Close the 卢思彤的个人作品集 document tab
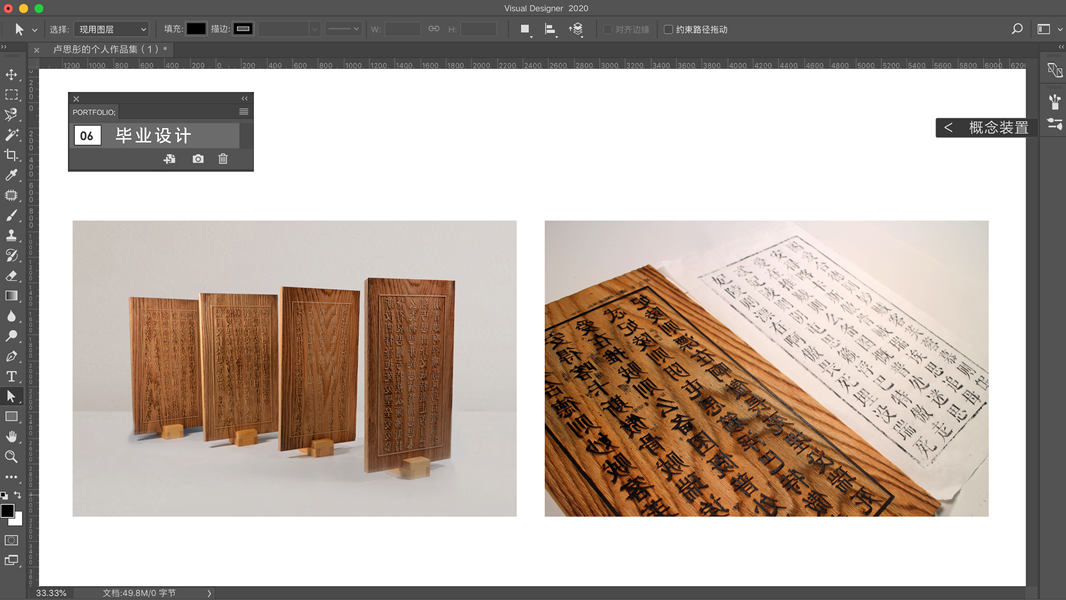The height and width of the screenshot is (600, 1066). point(37,50)
